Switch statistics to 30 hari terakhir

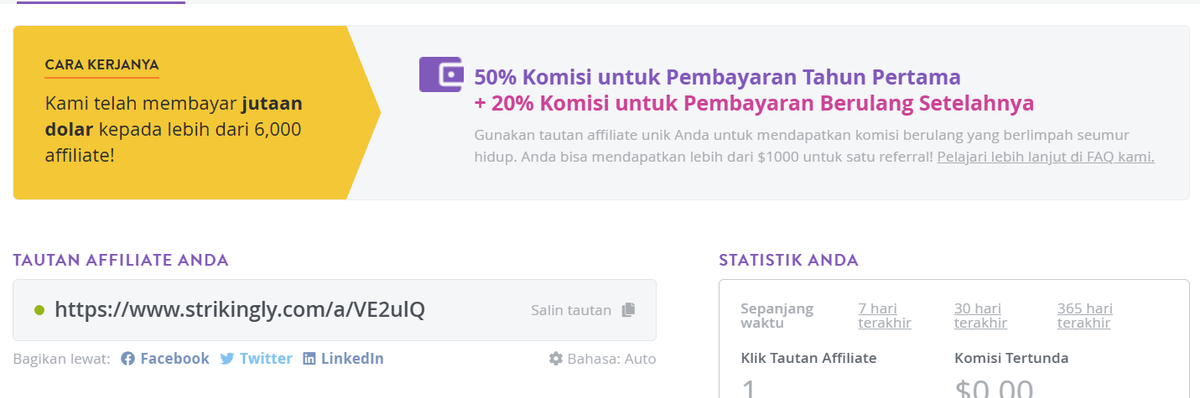tap(980, 315)
